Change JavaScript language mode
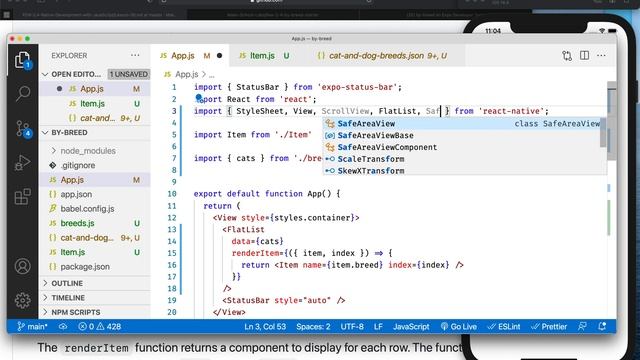Viewport: 640px width, 360px height. 411,327
